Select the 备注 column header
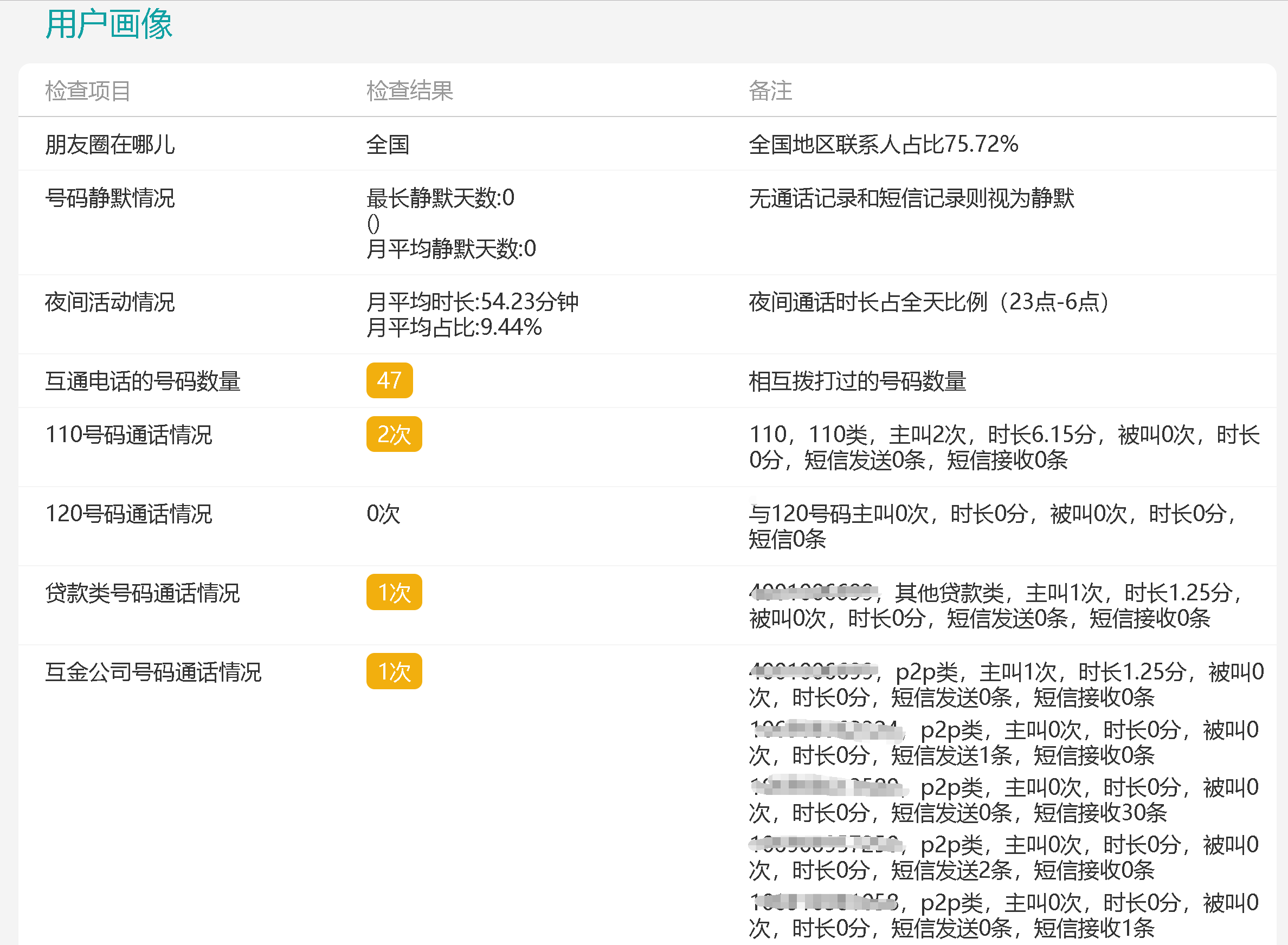 point(770,91)
